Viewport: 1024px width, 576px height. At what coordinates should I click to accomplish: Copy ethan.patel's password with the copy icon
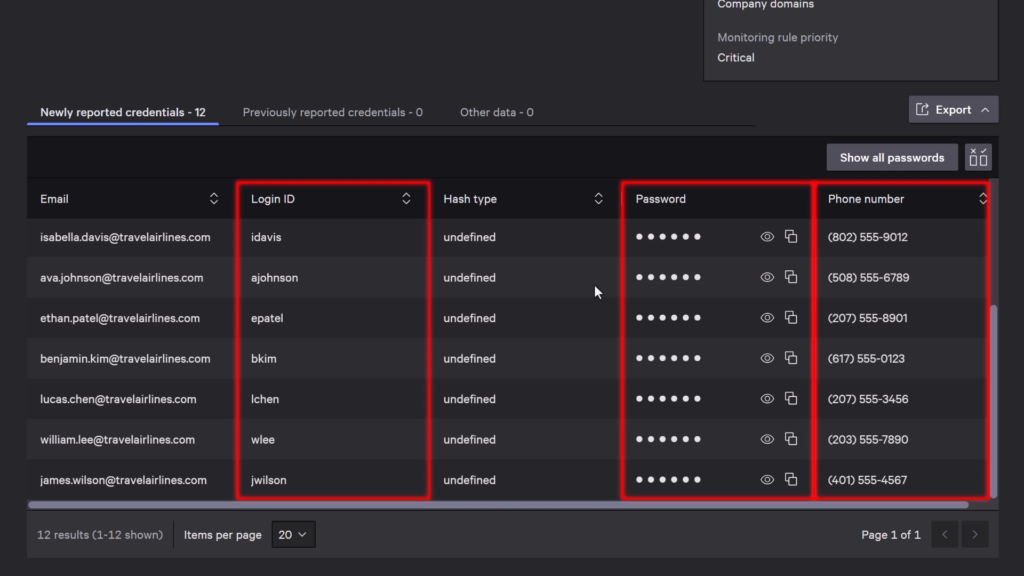(791, 317)
